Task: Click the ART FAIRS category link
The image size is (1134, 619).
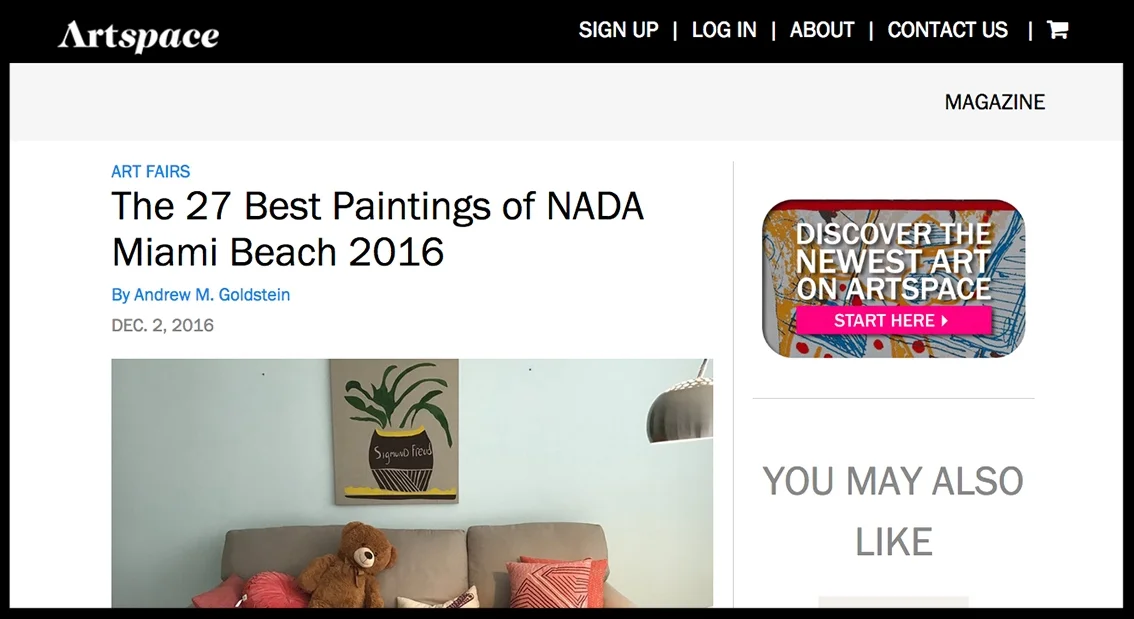Action: [150, 171]
